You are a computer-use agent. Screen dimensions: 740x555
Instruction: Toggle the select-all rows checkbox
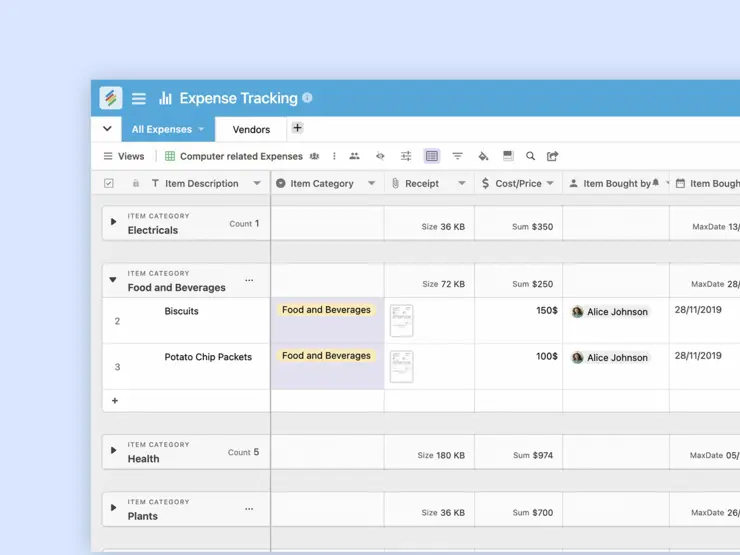(x=109, y=183)
